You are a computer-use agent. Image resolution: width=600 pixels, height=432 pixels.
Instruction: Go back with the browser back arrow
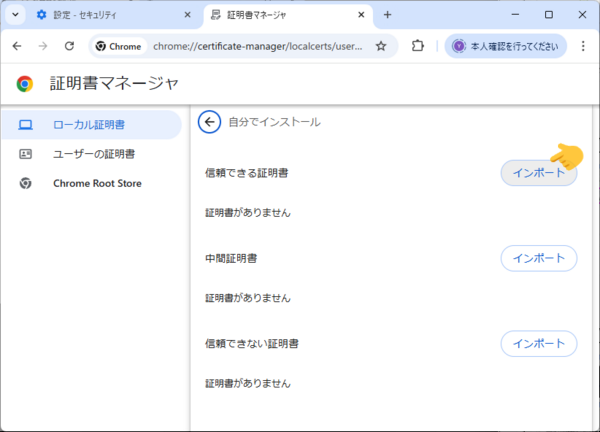pos(17,46)
